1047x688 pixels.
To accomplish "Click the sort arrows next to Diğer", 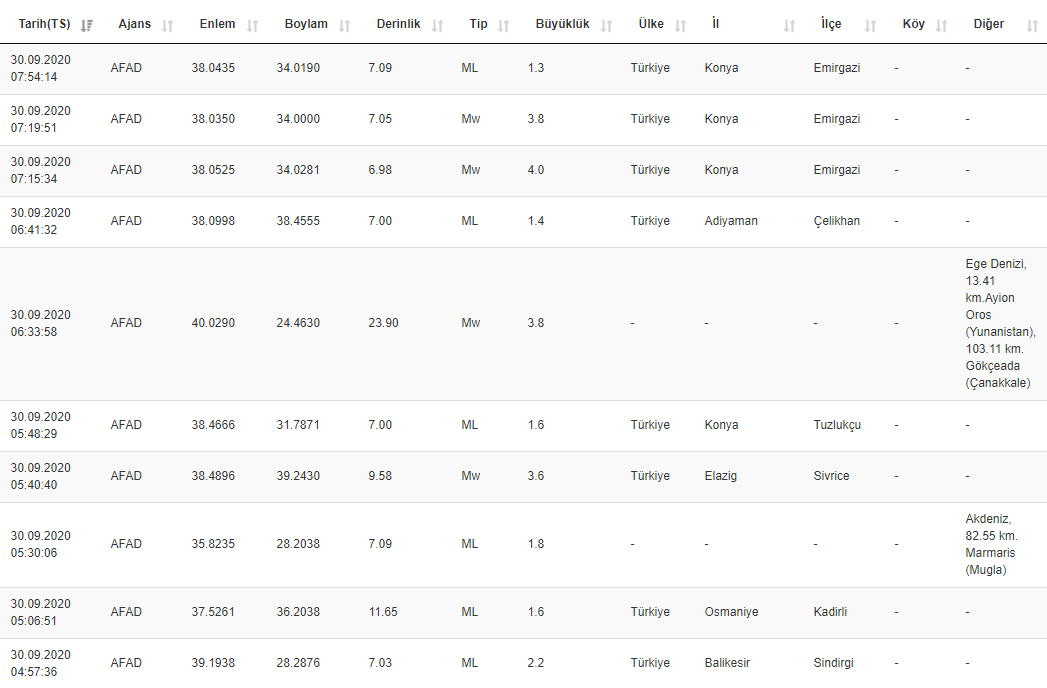I will point(1032,25).
